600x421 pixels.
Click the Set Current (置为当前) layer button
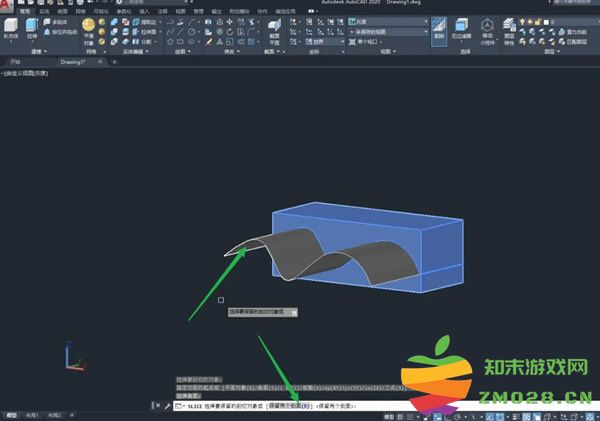pyautogui.click(x=573, y=32)
